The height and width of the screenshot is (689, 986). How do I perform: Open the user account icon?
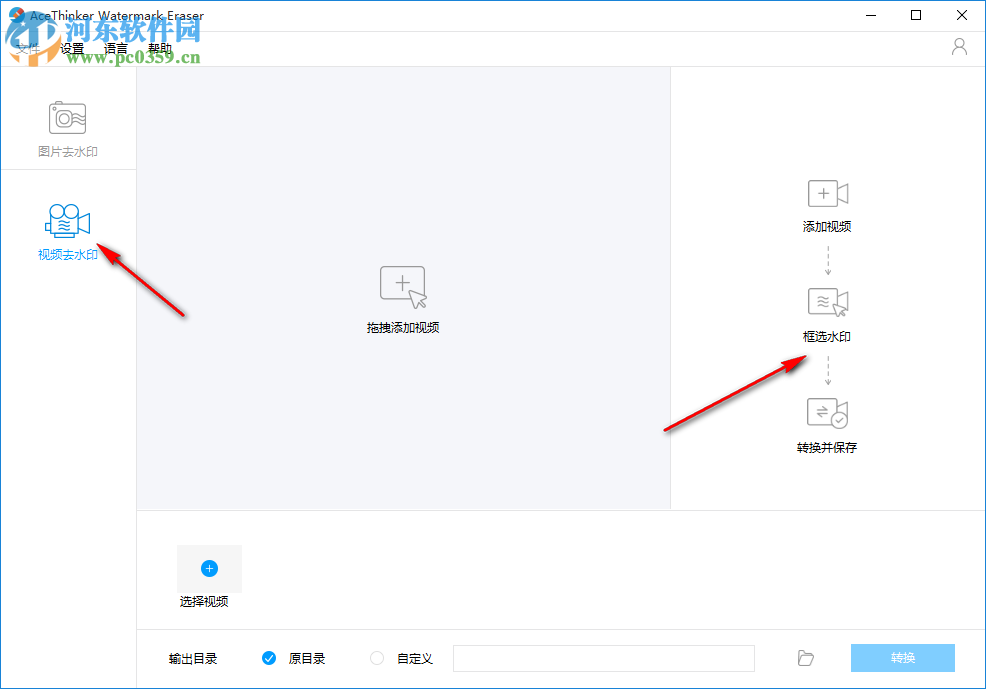pyautogui.click(x=958, y=46)
